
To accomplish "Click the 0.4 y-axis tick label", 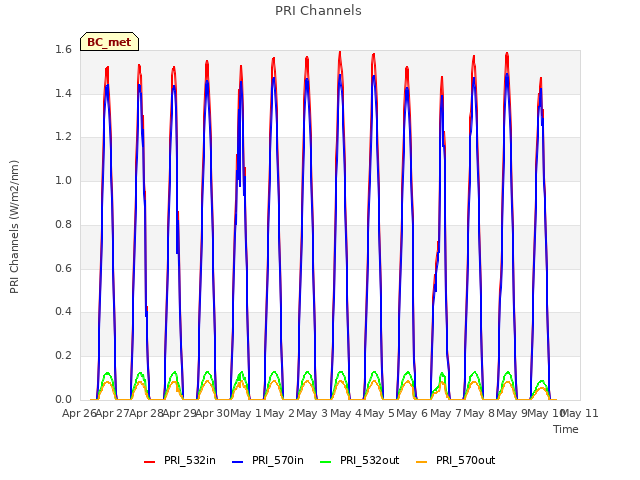I will [63, 312].
